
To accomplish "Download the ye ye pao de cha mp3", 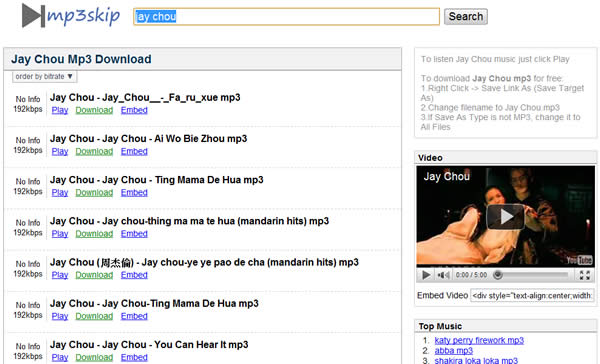I will [94, 275].
